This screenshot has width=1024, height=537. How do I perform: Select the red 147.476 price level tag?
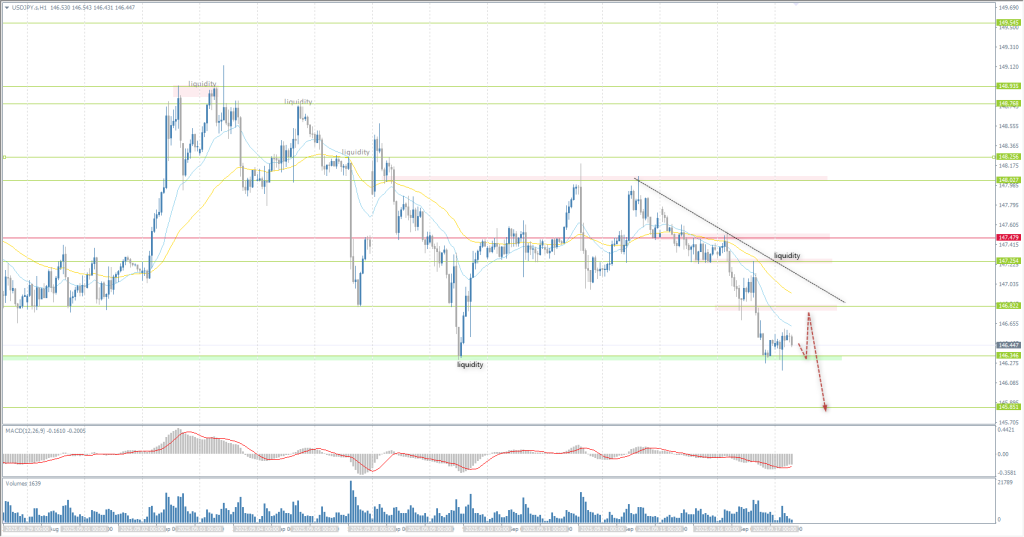coord(1007,238)
